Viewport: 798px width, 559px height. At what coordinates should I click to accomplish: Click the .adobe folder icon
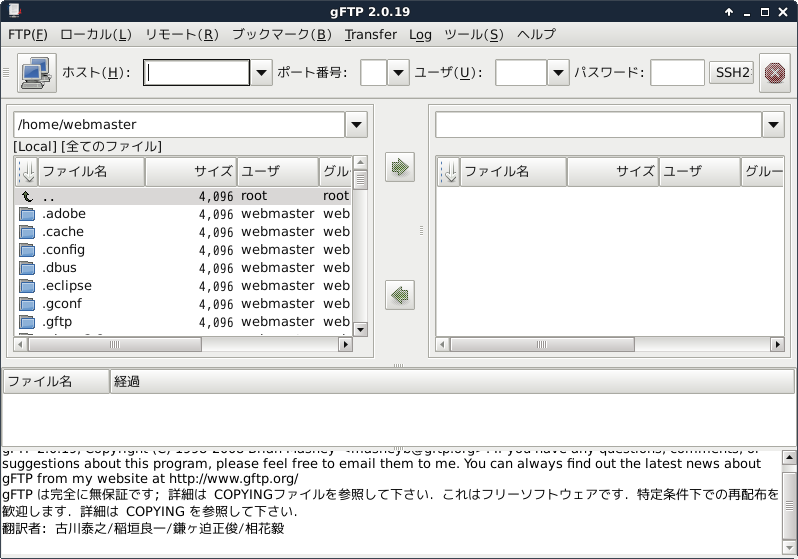pos(27,214)
